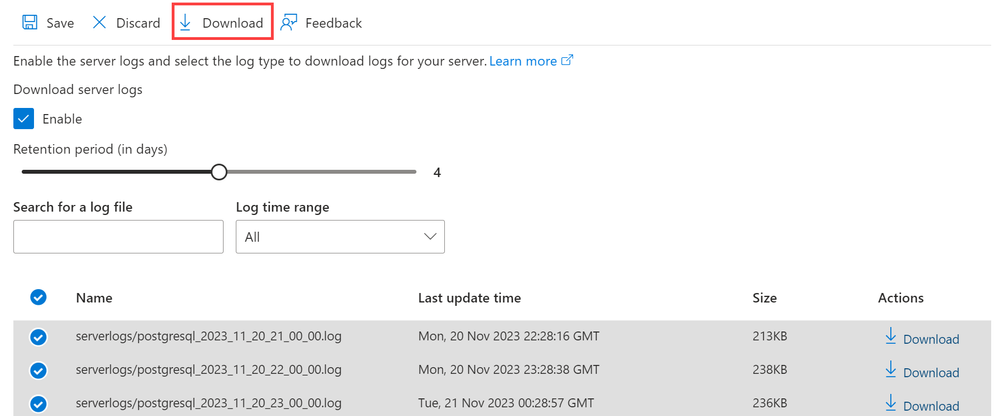
Task: Deselect the postgresql_2023_11_20_23_00_00.log row checkbox
Action: tap(38, 404)
